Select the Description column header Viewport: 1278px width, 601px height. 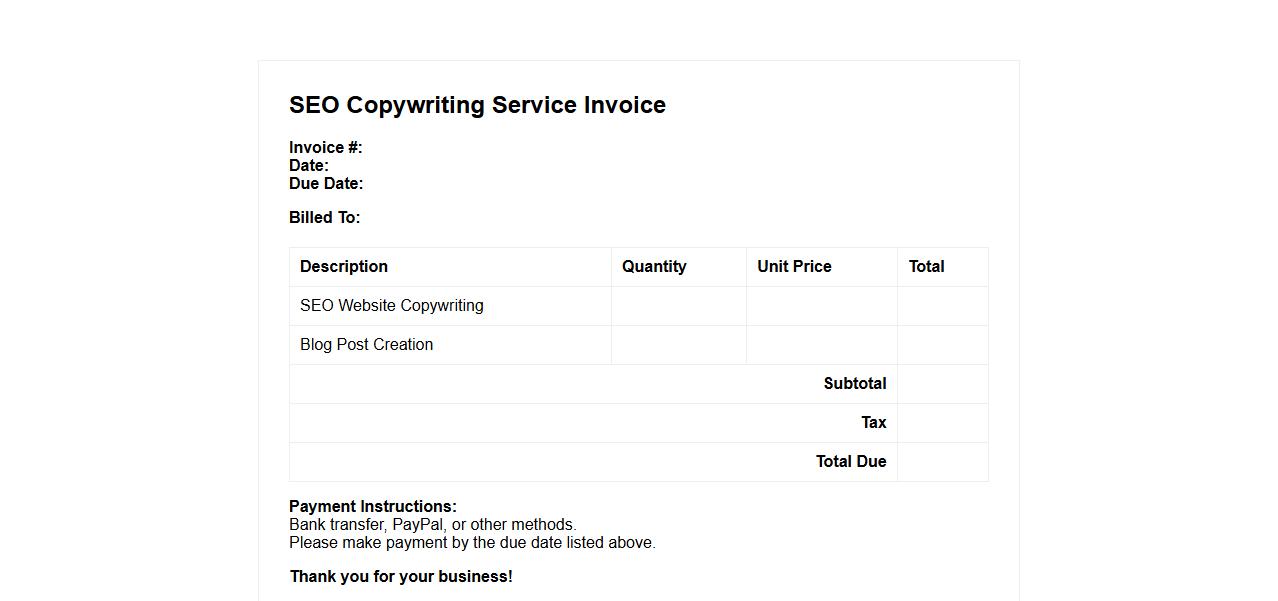coord(344,267)
